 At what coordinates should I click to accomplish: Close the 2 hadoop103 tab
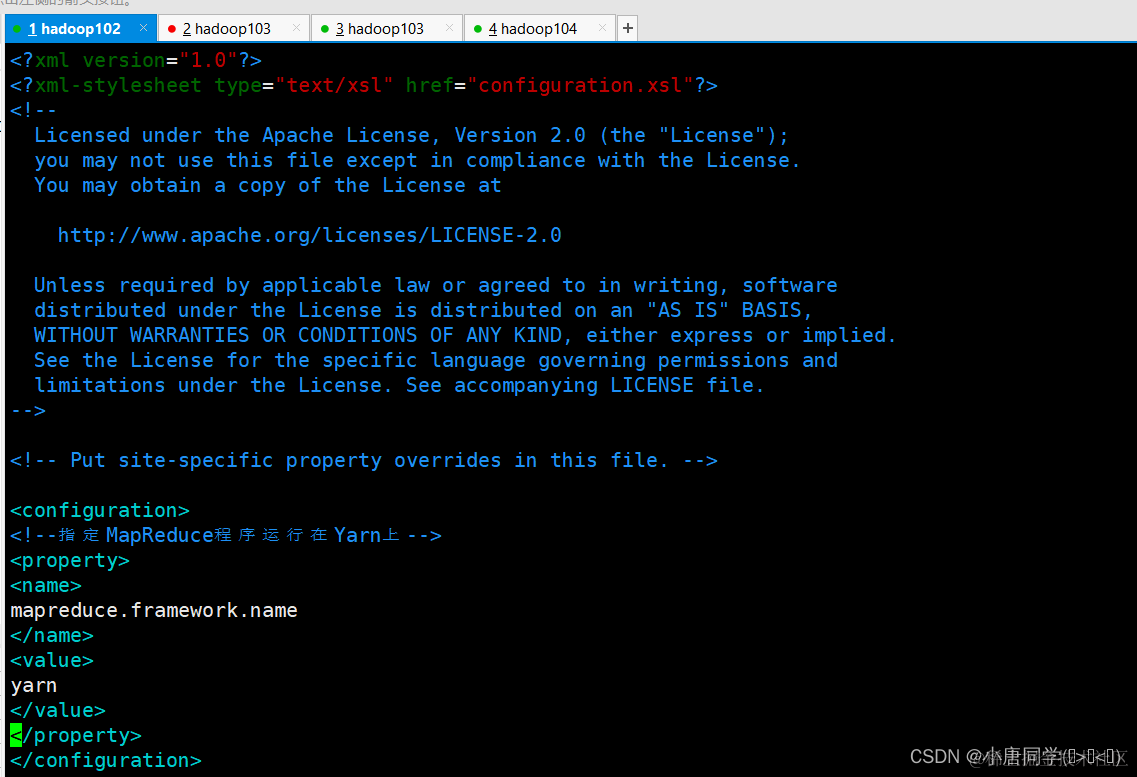297,28
